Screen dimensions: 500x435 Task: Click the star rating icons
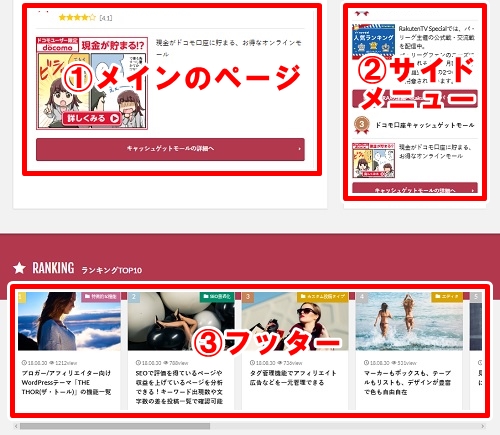click(x=77, y=17)
